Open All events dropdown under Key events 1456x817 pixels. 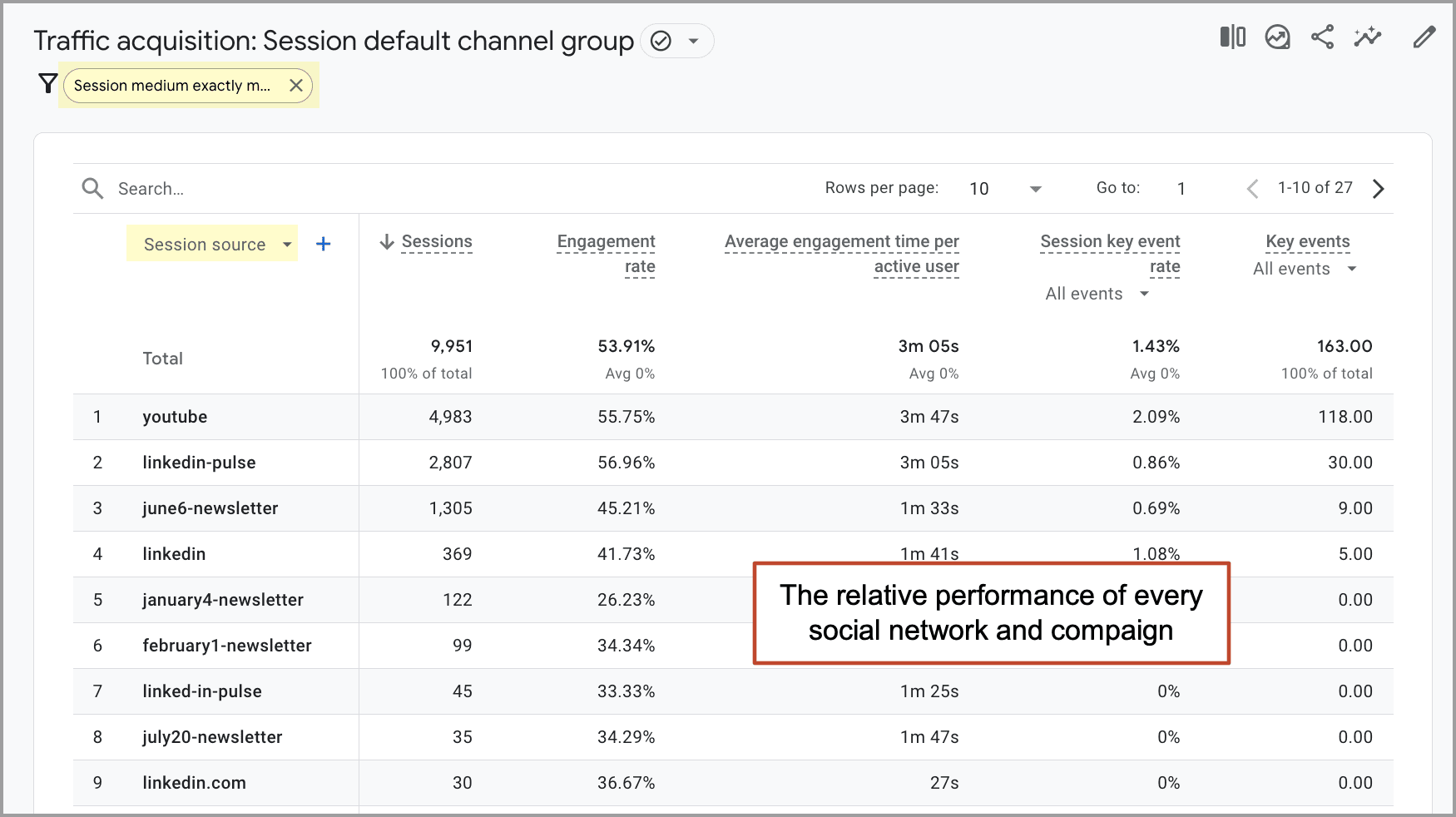tap(1305, 269)
